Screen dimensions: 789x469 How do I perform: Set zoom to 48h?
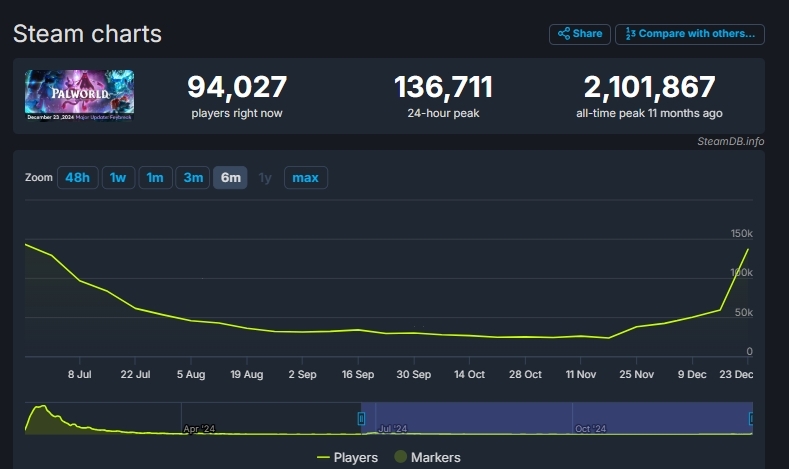point(77,178)
